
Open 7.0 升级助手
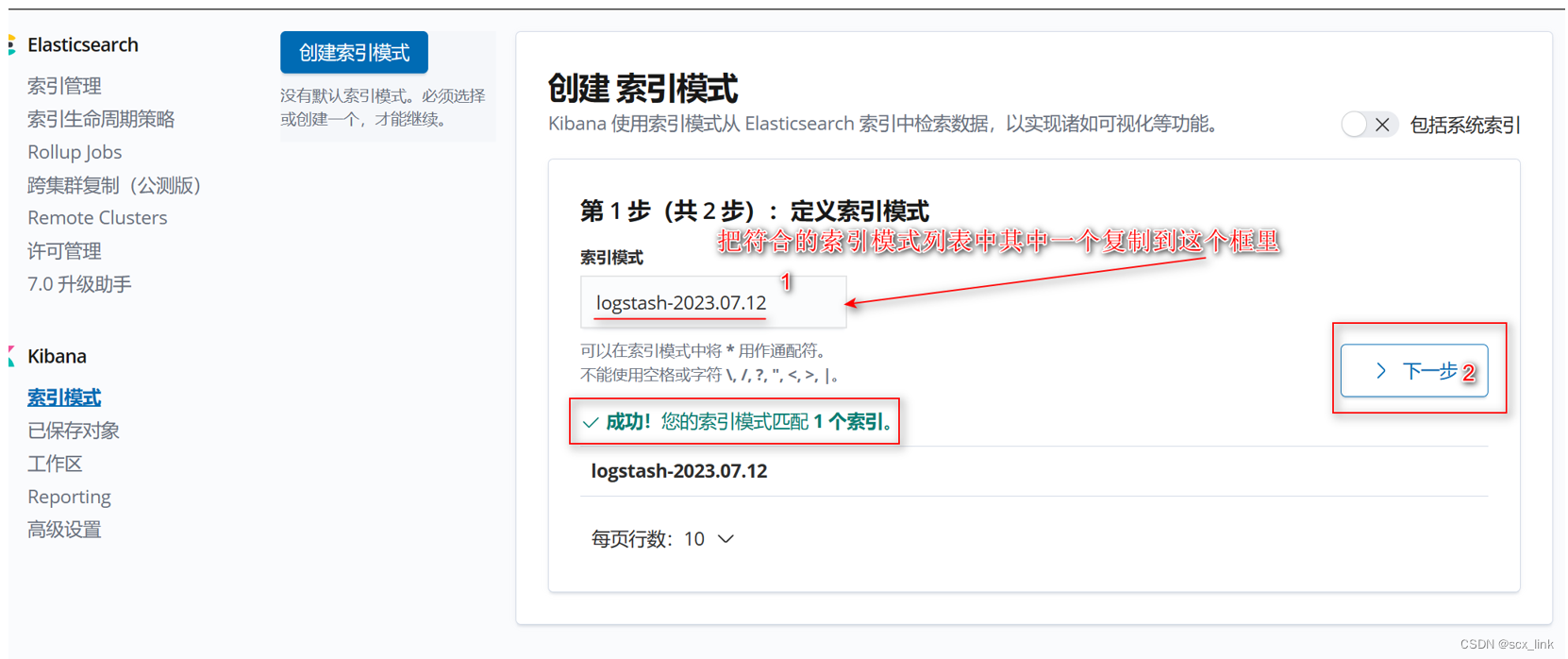point(79,284)
